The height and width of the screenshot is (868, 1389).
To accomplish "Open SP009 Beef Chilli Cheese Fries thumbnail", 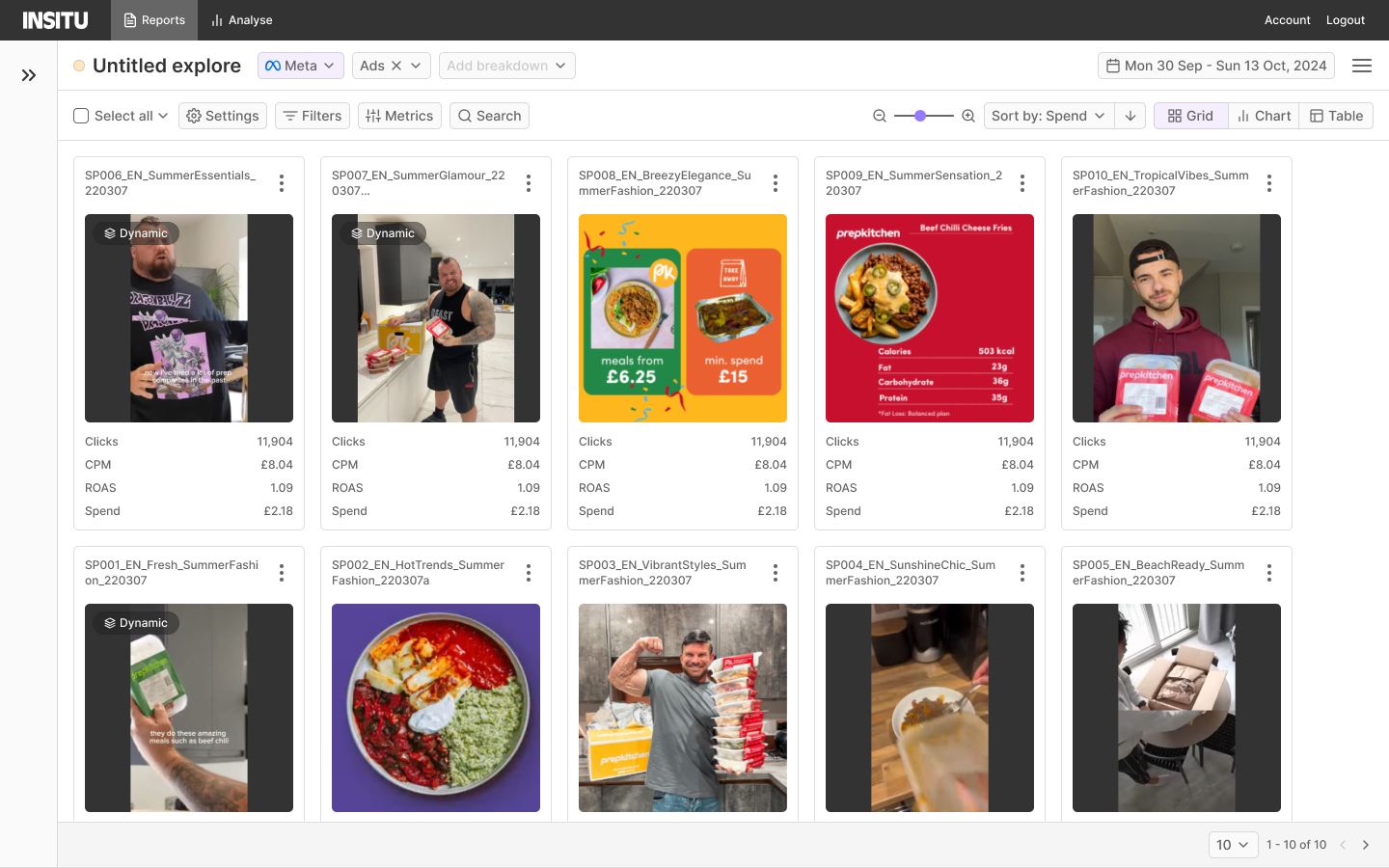I will (930, 318).
